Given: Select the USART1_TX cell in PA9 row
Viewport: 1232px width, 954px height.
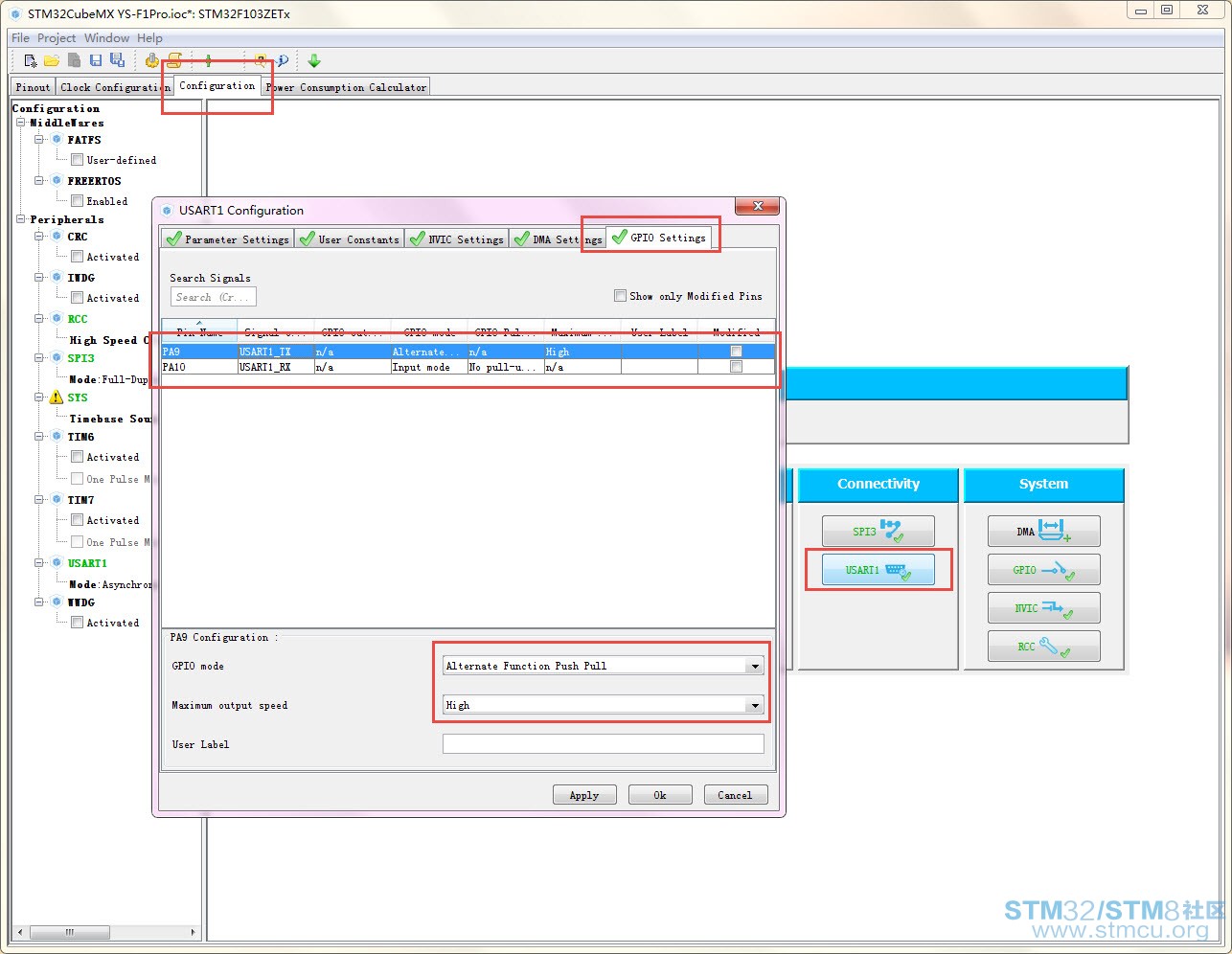Looking at the screenshot, I should 276,352.
